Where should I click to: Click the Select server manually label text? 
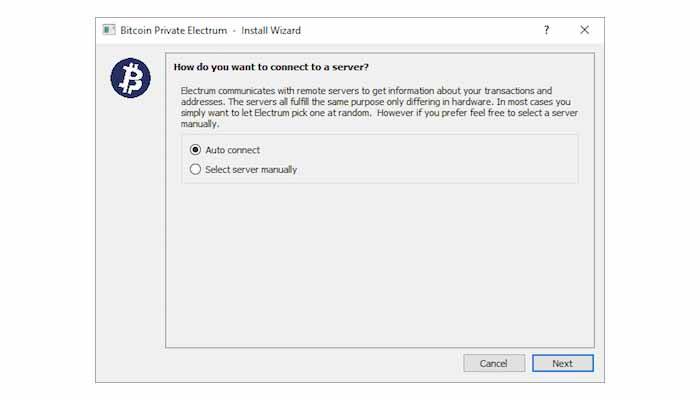[251, 170]
